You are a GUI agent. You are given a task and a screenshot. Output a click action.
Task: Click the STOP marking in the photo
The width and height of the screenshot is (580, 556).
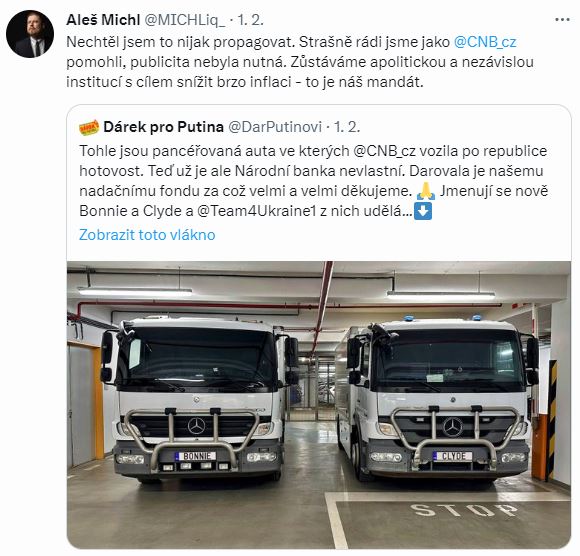click(465, 510)
